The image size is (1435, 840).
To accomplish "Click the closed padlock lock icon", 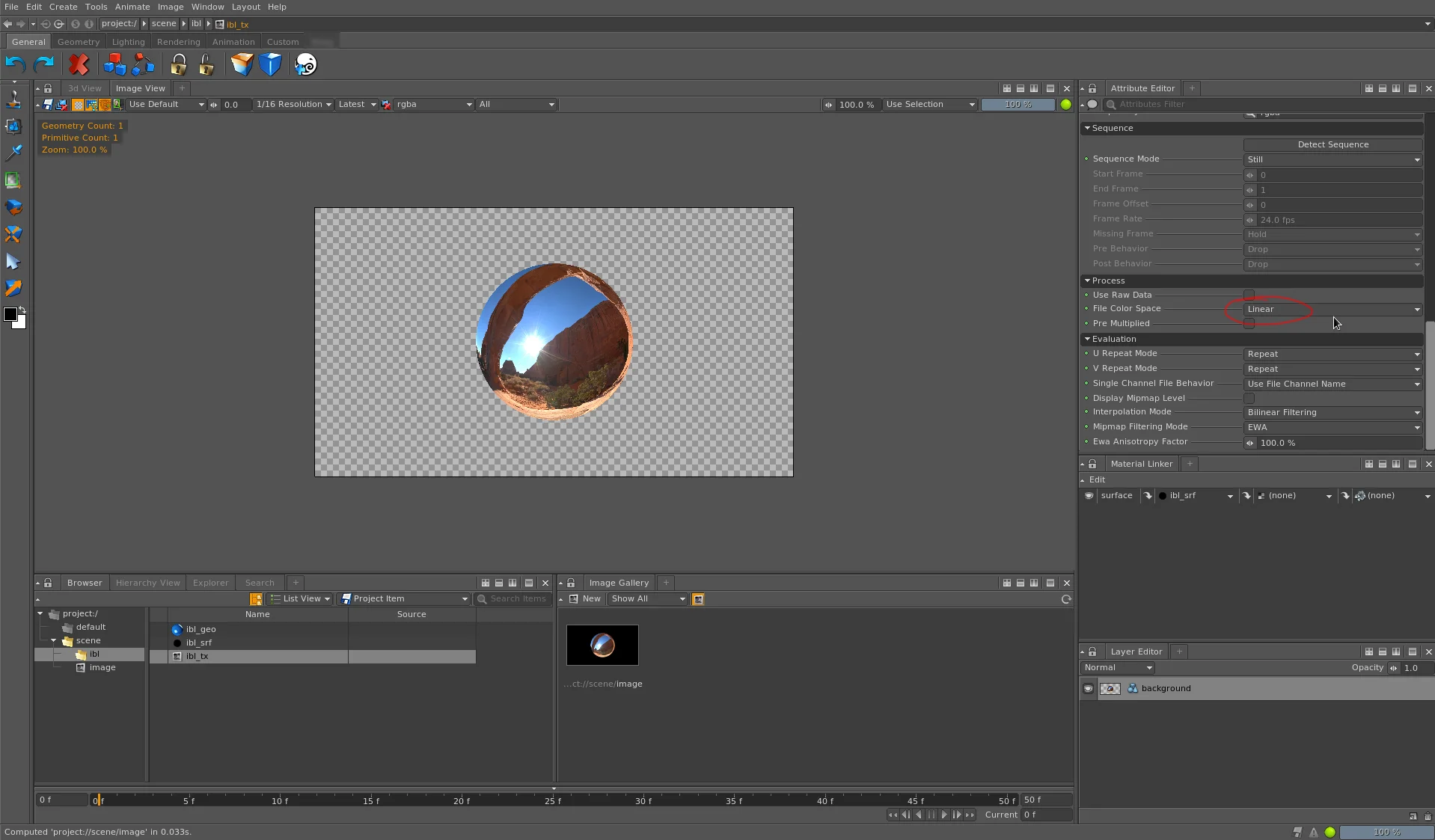I will 178,64.
